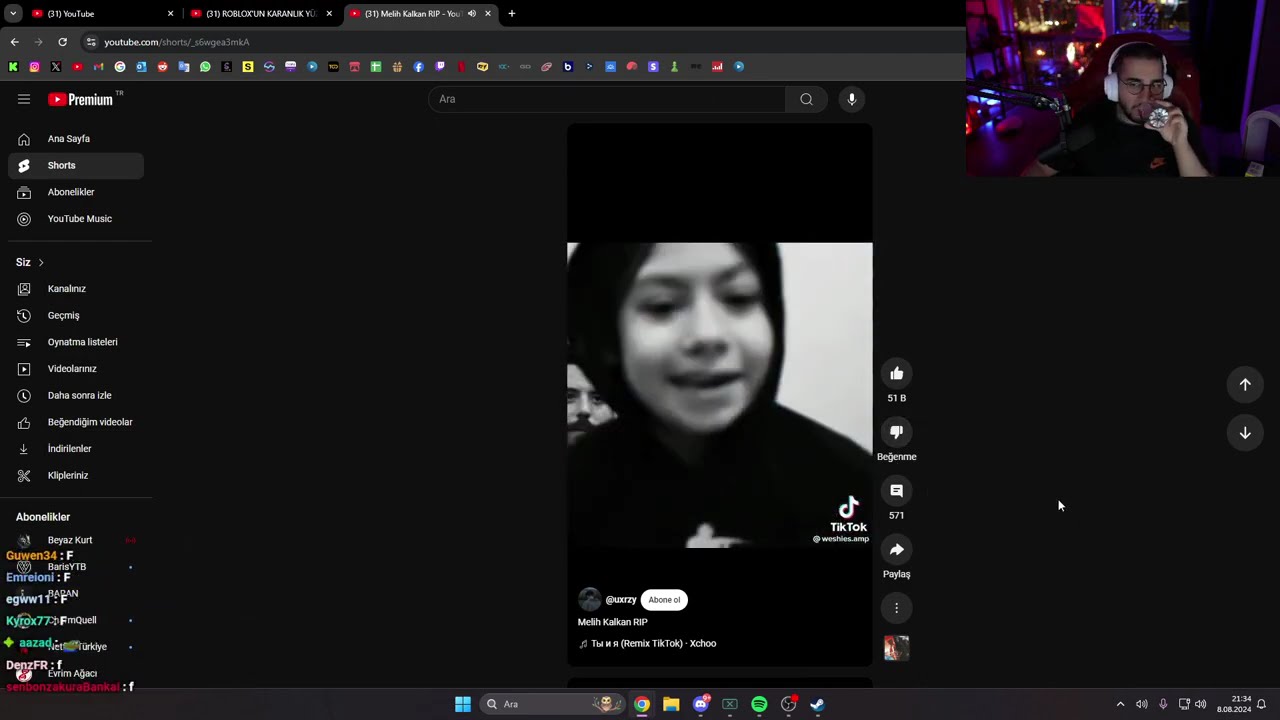Open Oynatma listeleri
The height and width of the screenshot is (720, 1280).
tap(76, 342)
